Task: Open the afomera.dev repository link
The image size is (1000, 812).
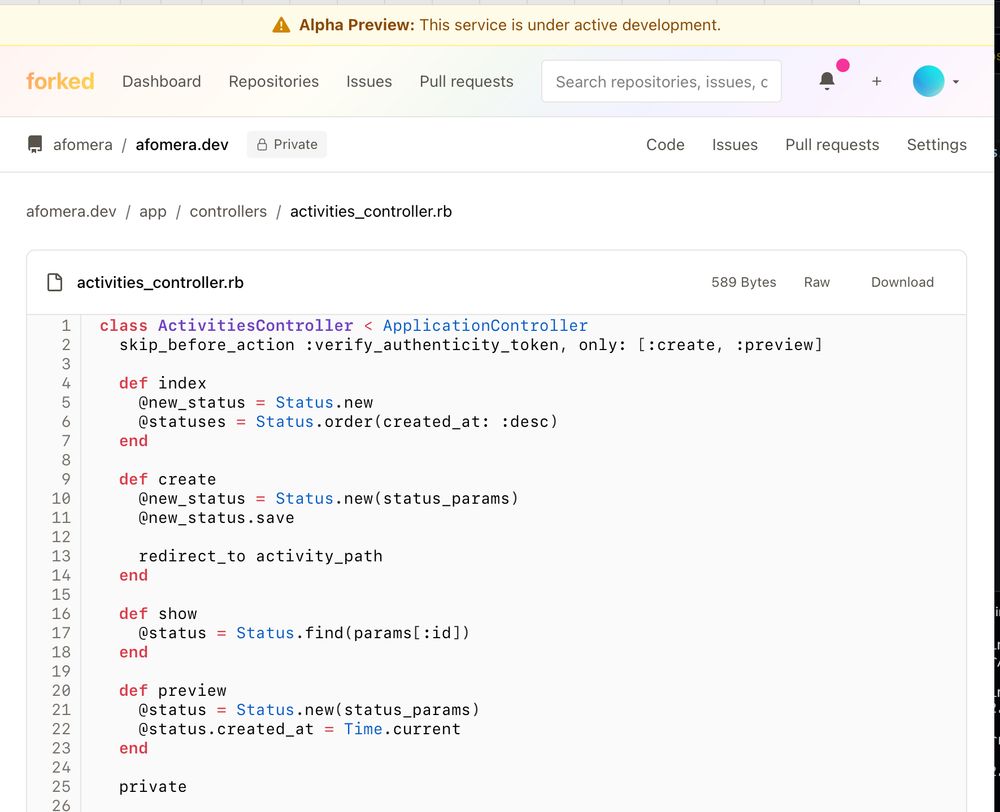Action: pos(182,145)
